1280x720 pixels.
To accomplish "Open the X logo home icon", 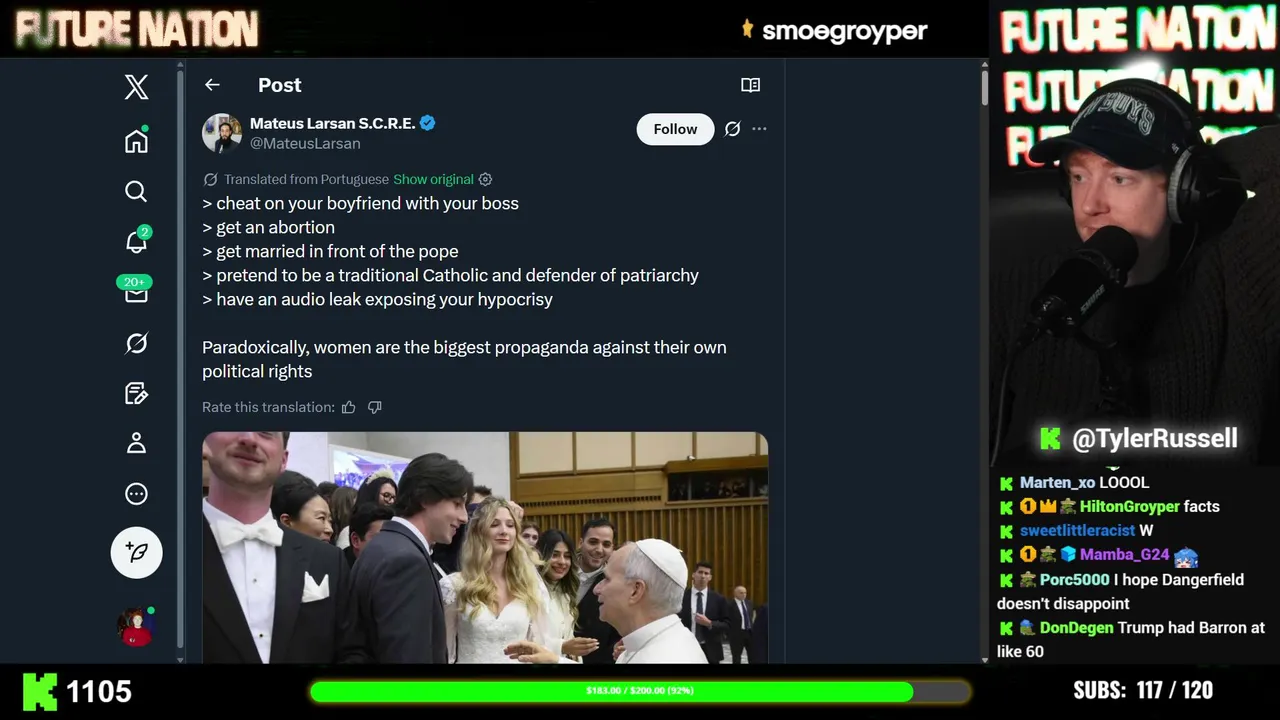I will coord(137,87).
